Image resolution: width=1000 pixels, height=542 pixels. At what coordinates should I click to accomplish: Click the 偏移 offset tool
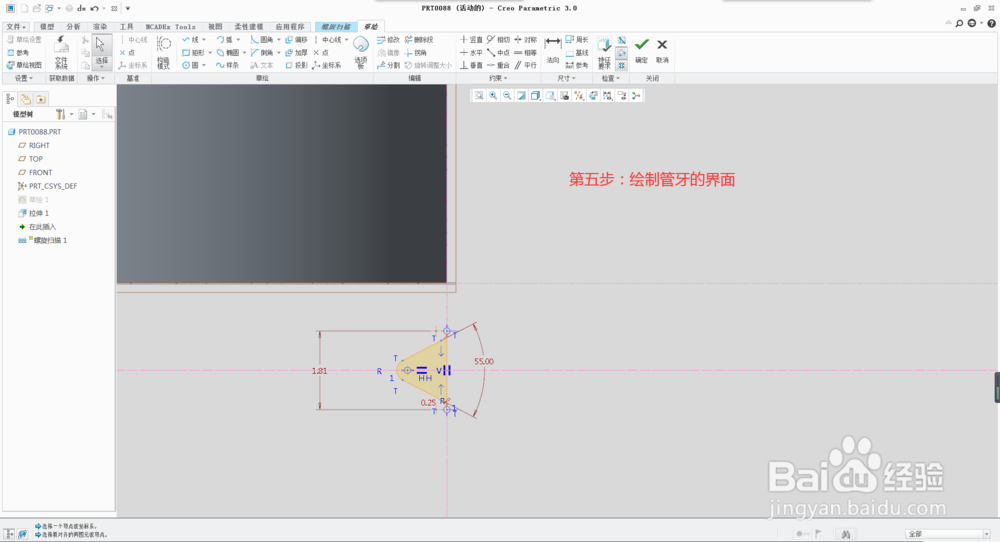click(297, 40)
